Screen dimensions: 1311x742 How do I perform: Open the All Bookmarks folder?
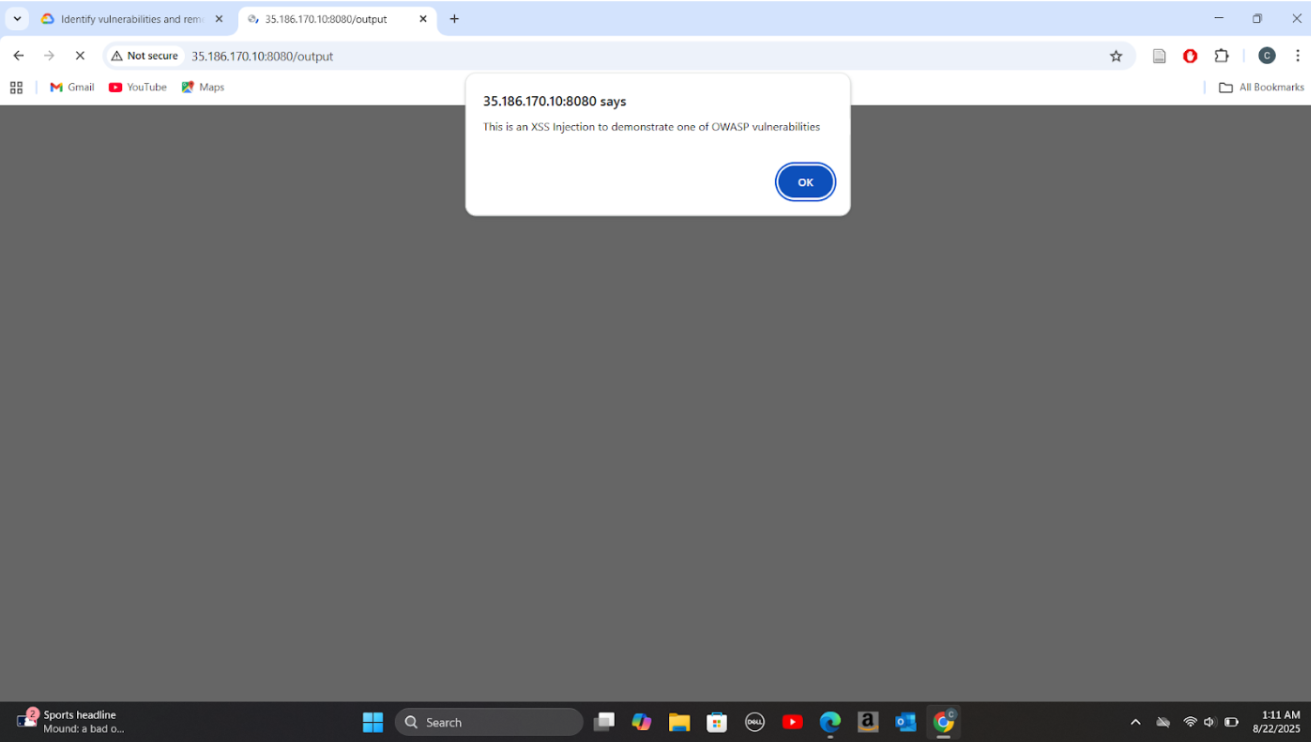point(1261,87)
